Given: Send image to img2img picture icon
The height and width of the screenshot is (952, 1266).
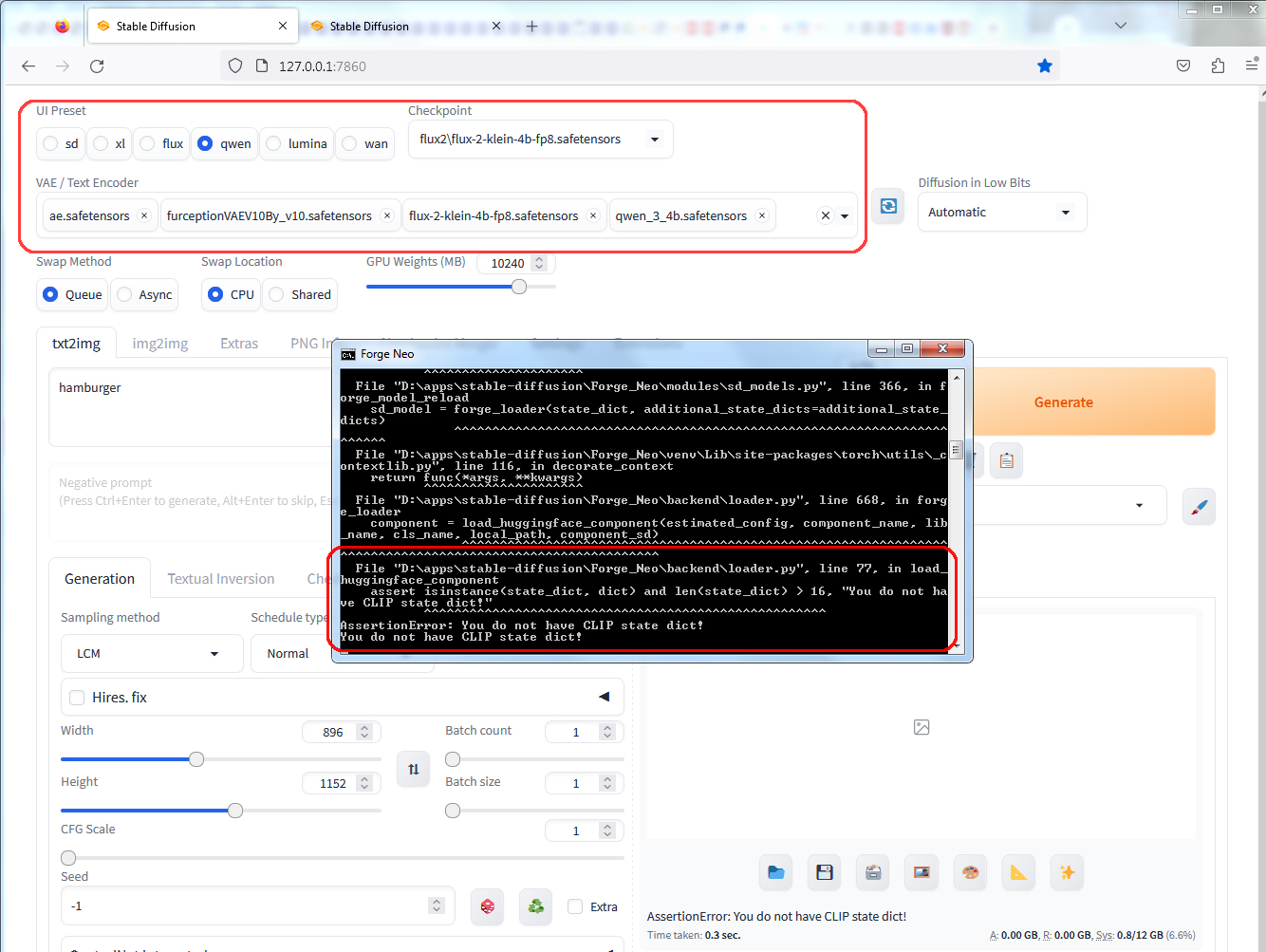Looking at the screenshot, I should (x=922, y=872).
